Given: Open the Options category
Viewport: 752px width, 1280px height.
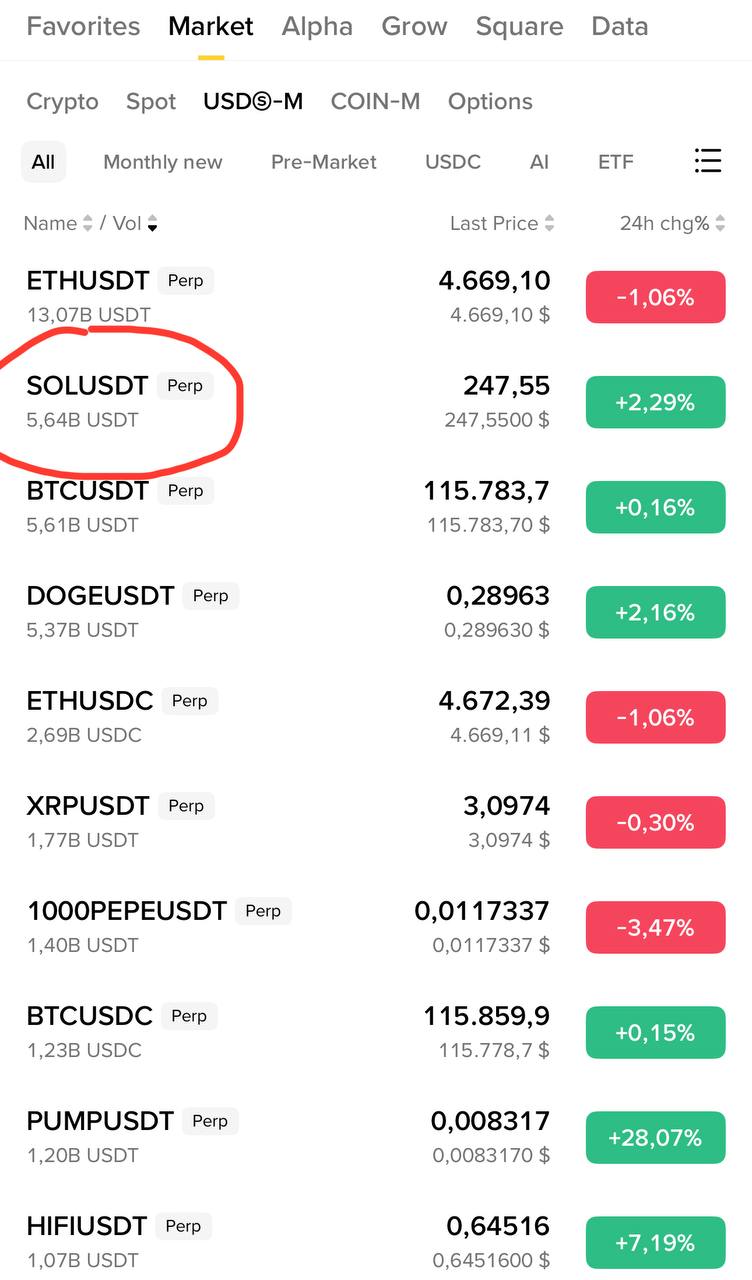Looking at the screenshot, I should 490,102.
